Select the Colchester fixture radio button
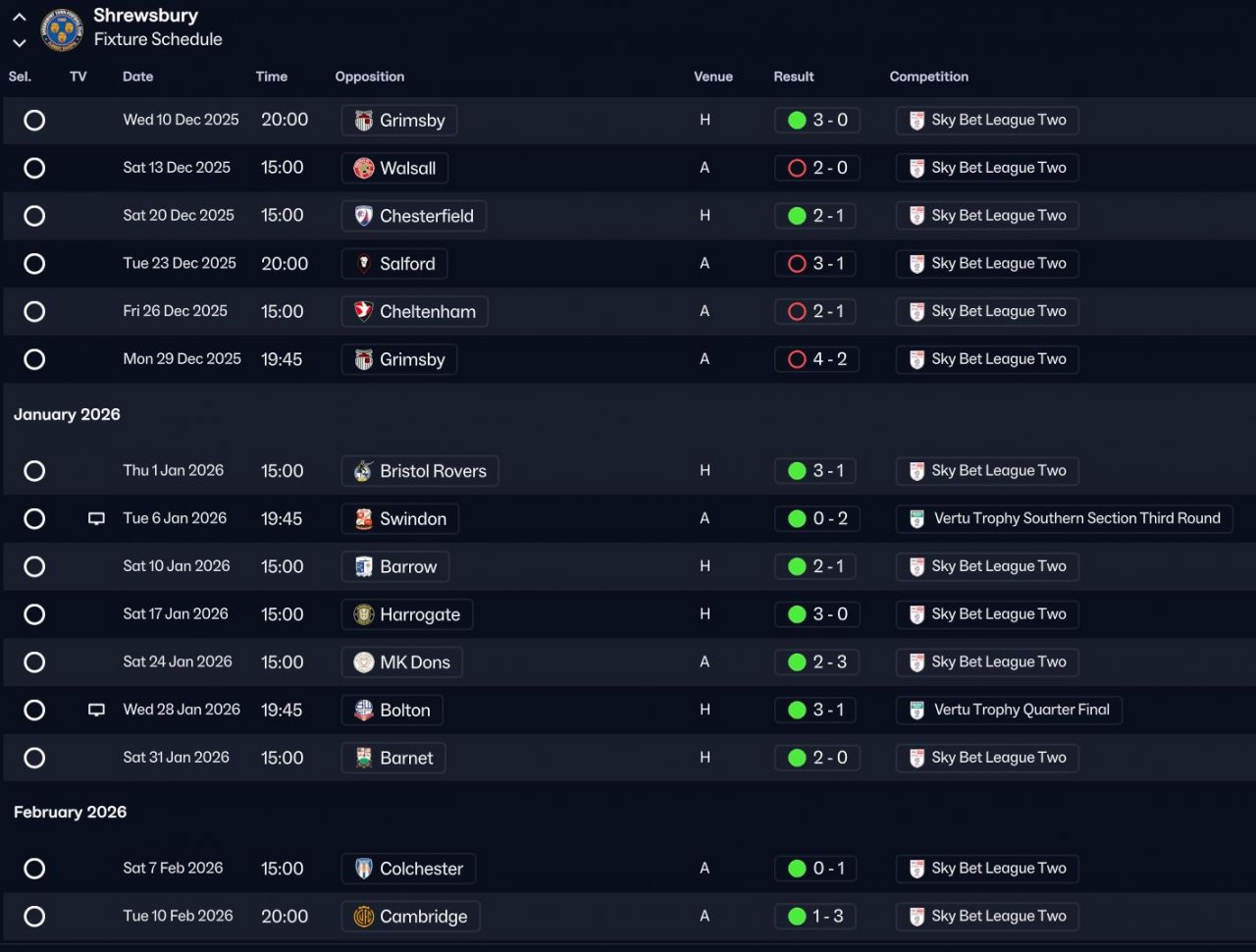This screenshot has width=1256, height=952. [x=34, y=869]
